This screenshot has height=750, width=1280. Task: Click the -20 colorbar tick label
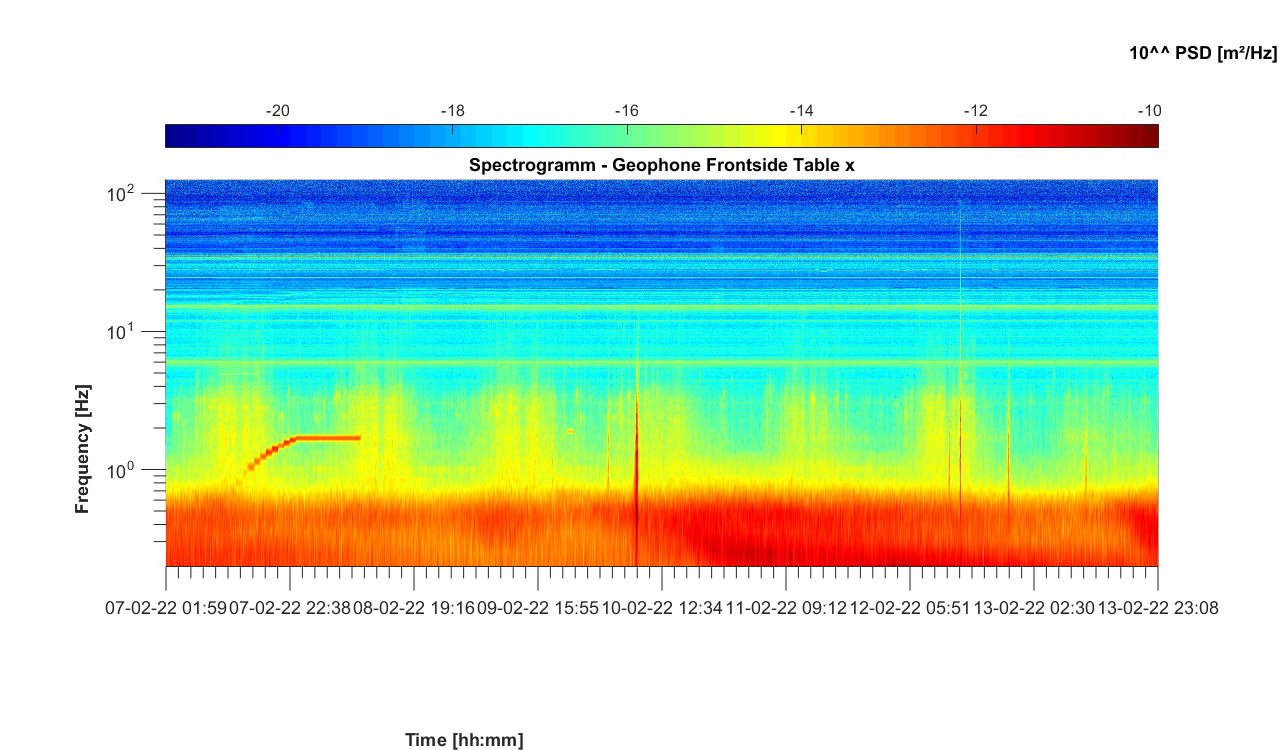click(x=278, y=111)
